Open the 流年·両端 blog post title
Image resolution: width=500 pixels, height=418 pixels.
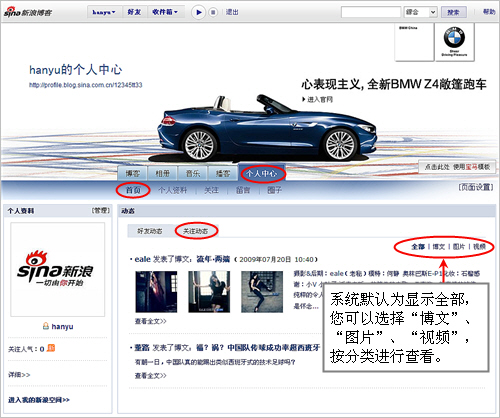(213, 259)
